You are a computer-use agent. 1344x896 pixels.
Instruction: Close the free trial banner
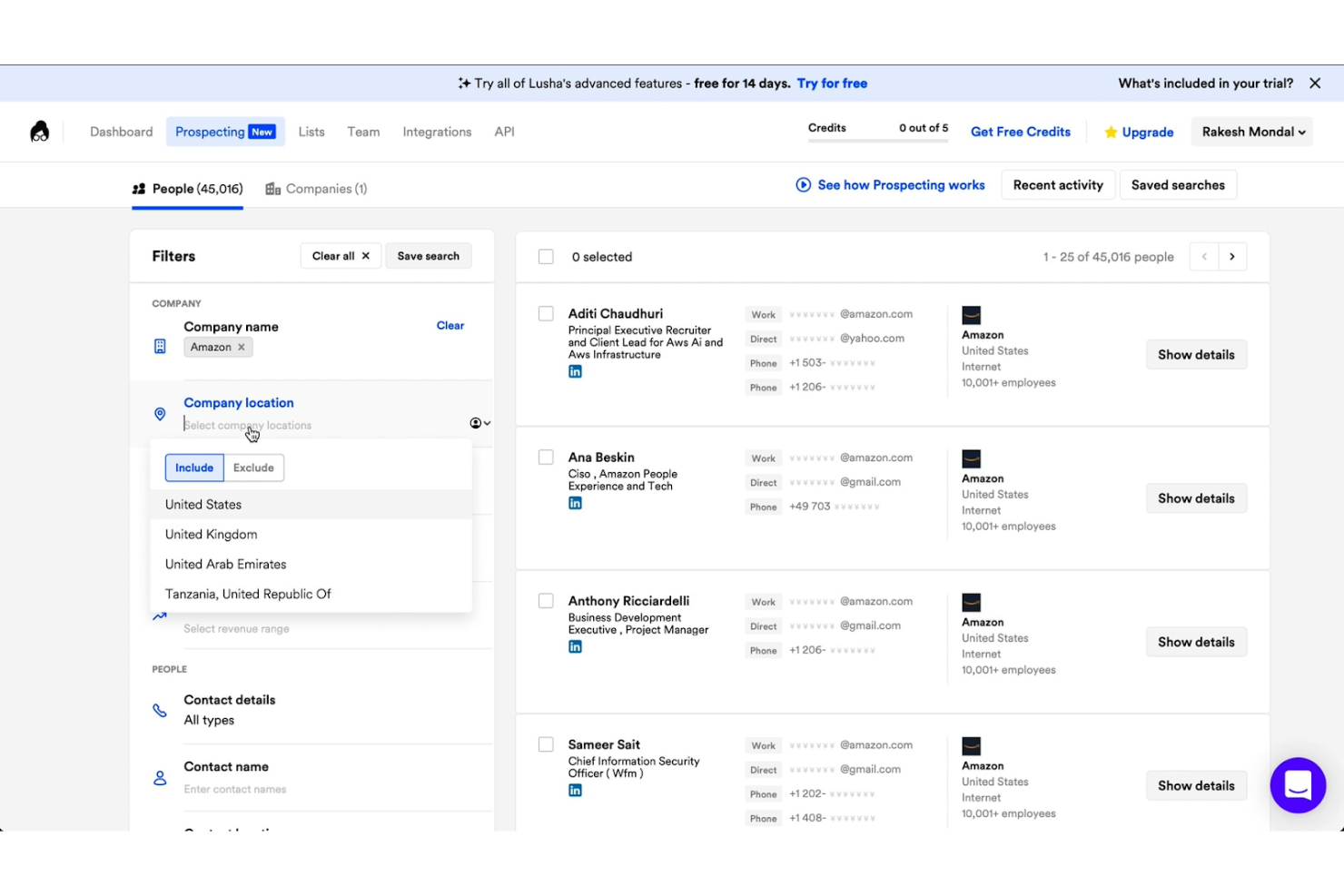[1314, 84]
